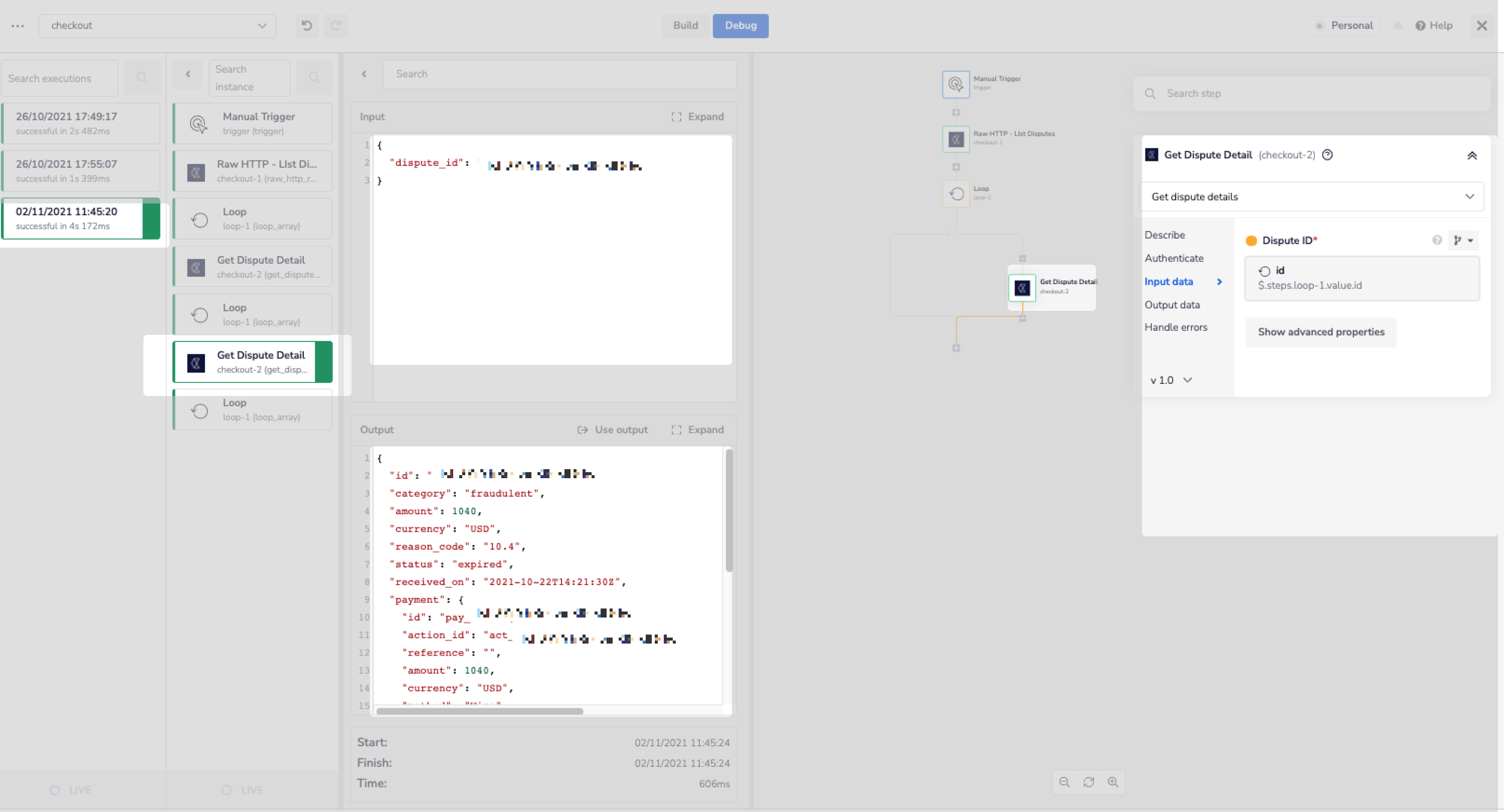Click the output horizontal scrollbar
Screen dimensions: 1504x812
coord(479,711)
